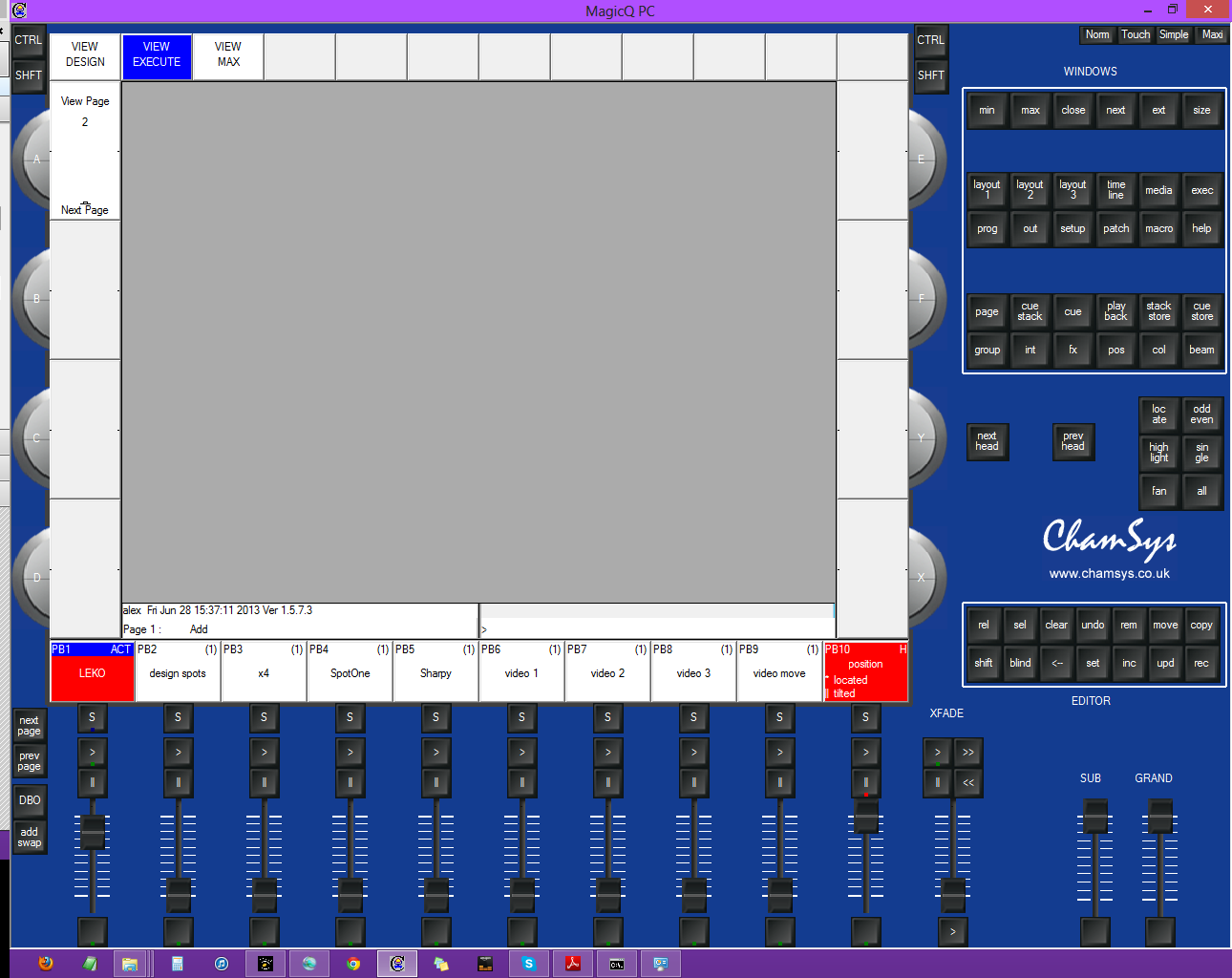Viewport: 1232px width, 978px height.
Task: Click Next Page soft button
Action: (85, 210)
